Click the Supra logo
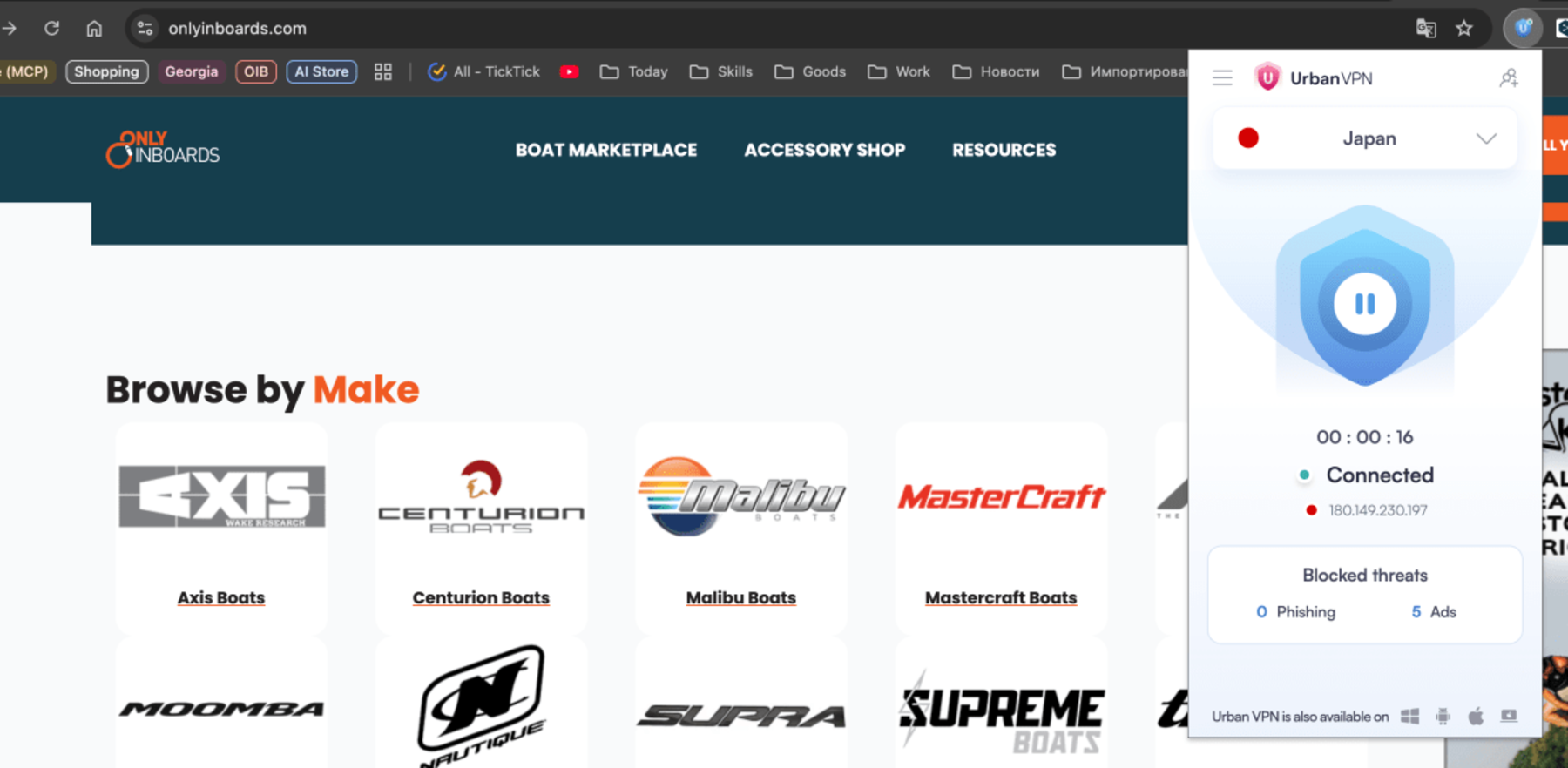The height and width of the screenshot is (768, 1568). 741,716
